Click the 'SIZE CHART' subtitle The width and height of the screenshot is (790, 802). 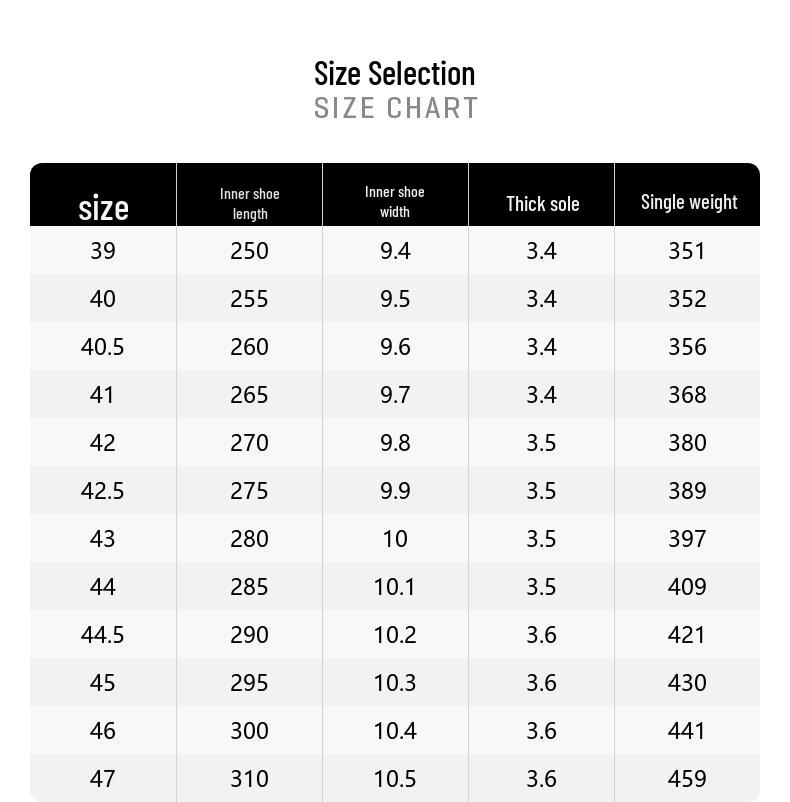396,108
